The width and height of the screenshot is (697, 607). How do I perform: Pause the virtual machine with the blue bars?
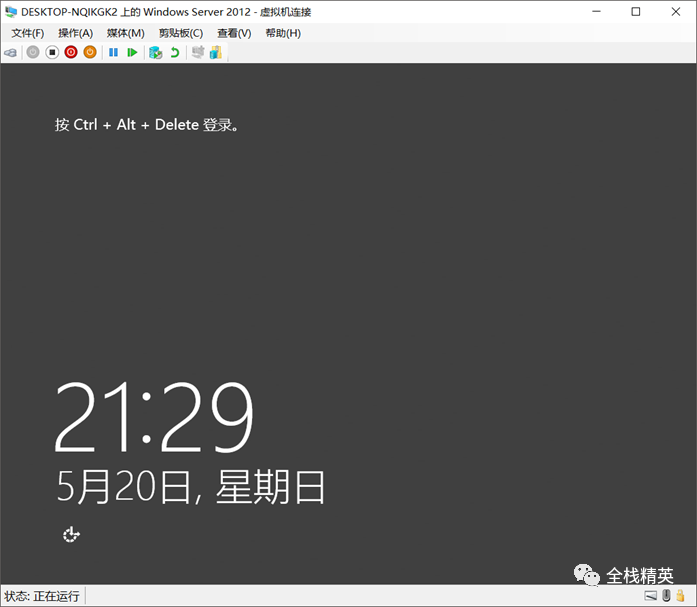(x=113, y=52)
